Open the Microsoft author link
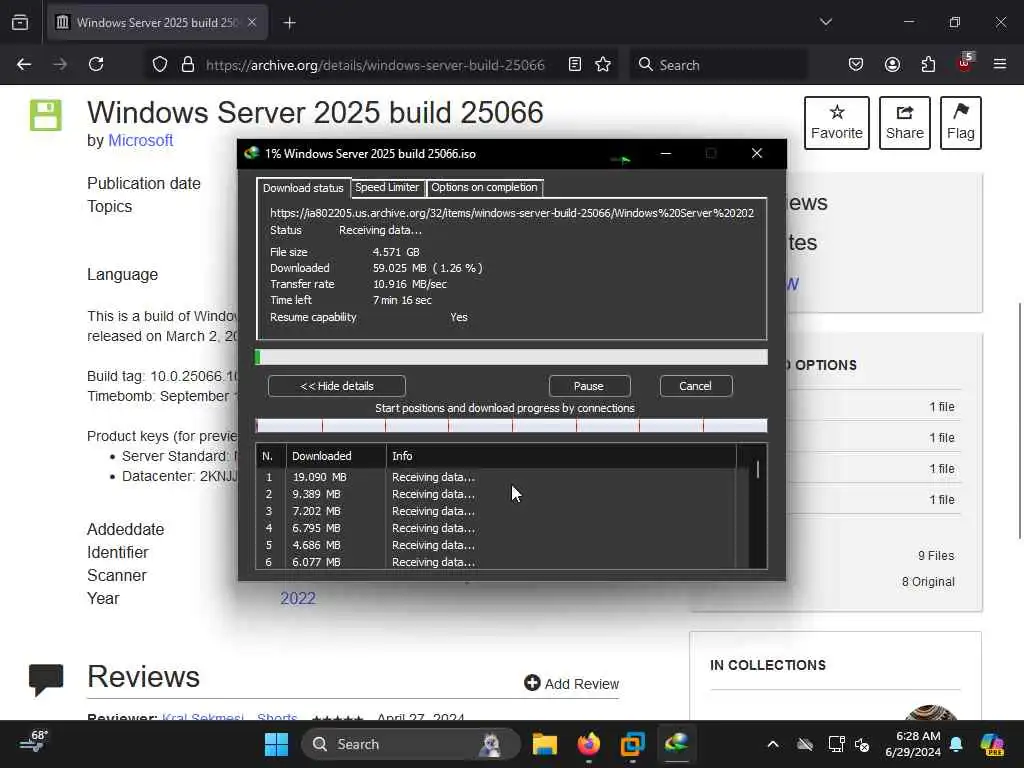Image resolution: width=1024 pixels, height=768 pixels. point(140,140)
